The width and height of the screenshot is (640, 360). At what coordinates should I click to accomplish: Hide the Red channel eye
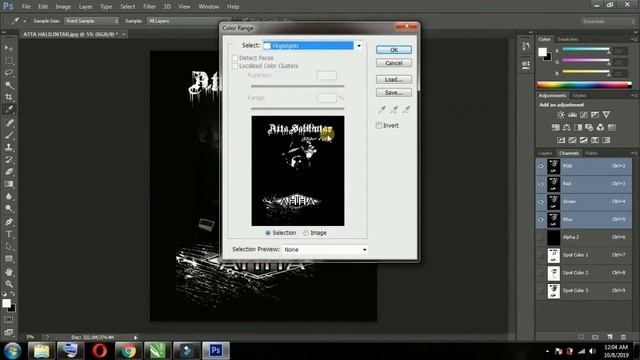[x=541, y=184]
